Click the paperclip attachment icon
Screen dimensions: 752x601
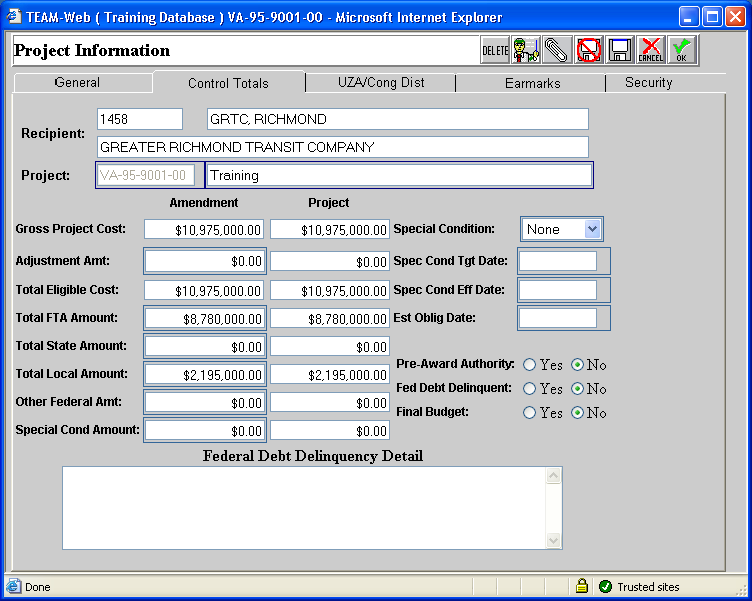coord(557,50)
